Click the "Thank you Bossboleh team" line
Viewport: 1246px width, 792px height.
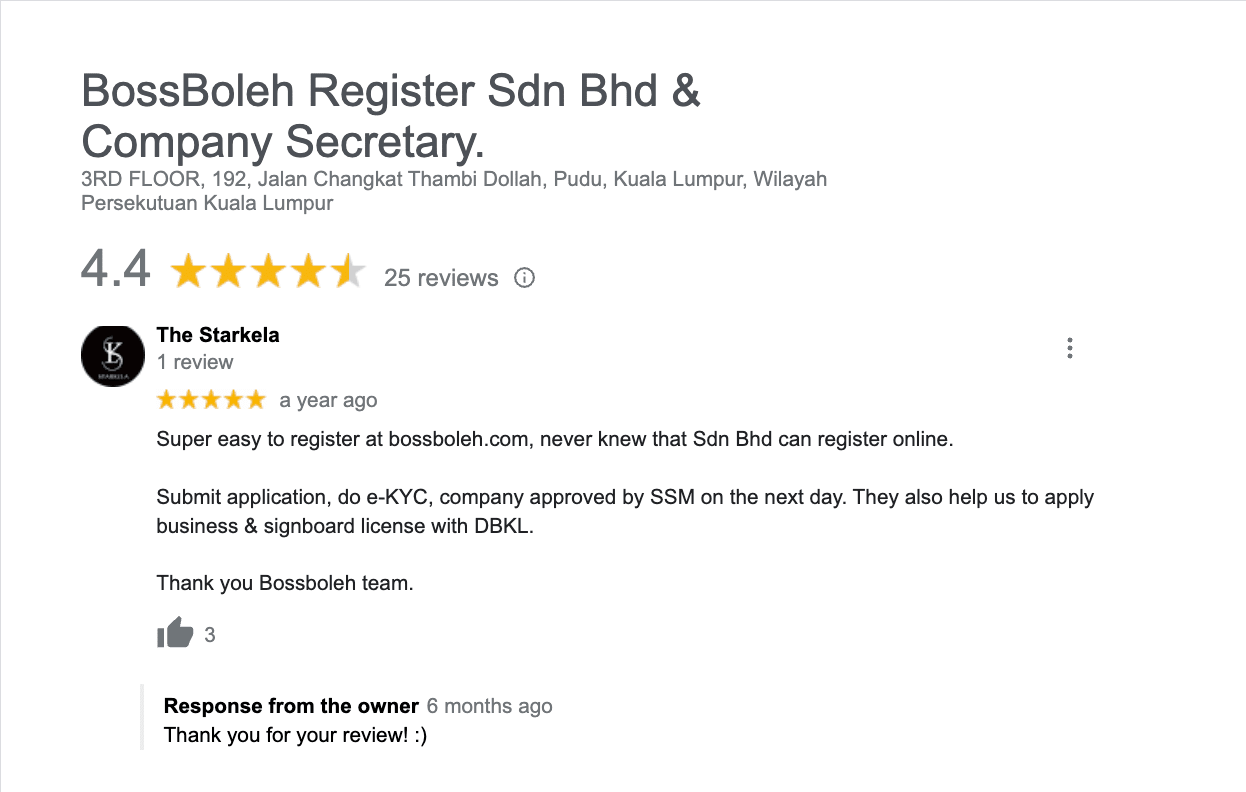(x=285, y=583)
